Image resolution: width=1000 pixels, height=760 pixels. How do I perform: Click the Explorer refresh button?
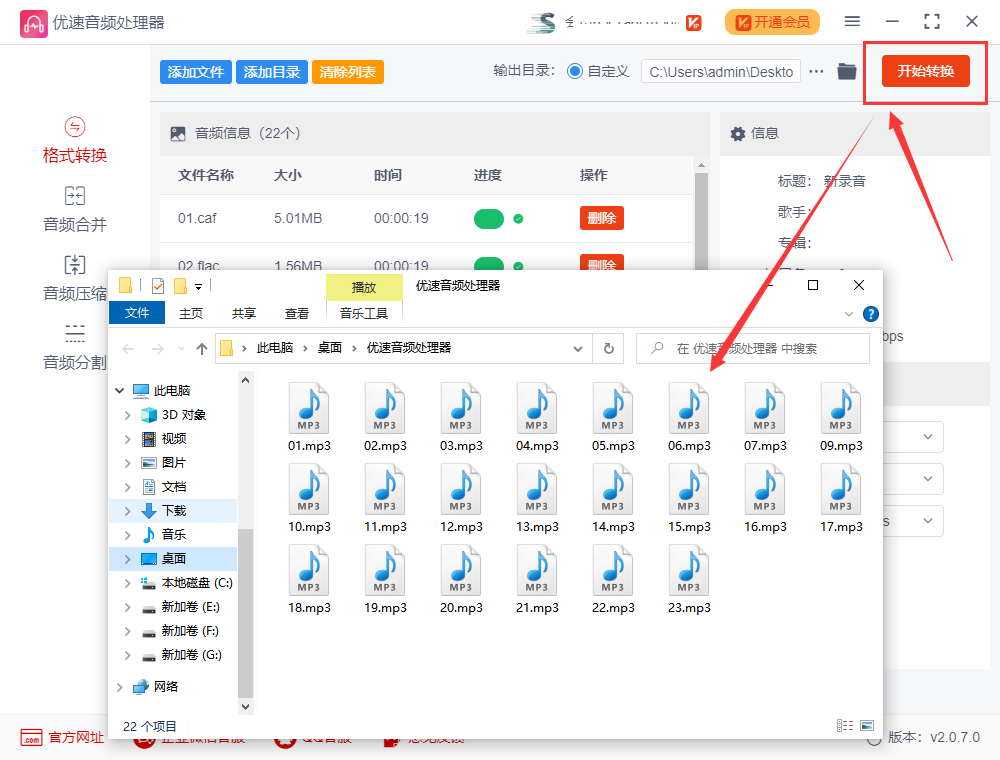point(609,349)
